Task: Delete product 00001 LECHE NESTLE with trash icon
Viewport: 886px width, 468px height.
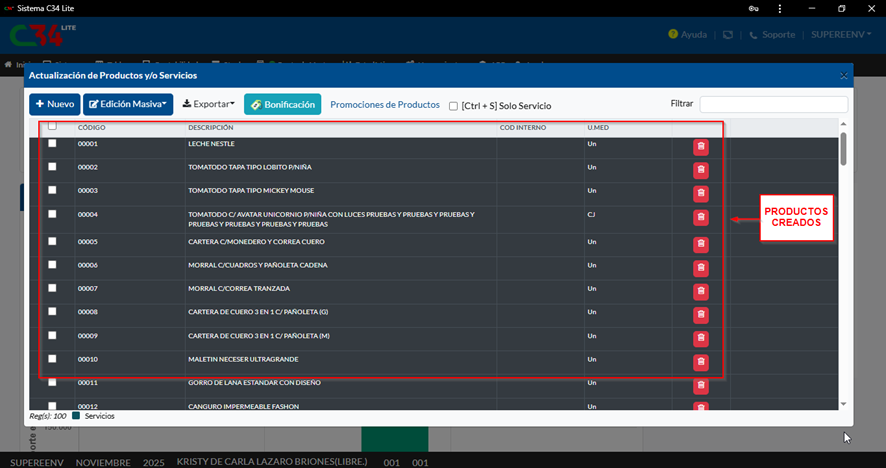Action: point(701,147)
